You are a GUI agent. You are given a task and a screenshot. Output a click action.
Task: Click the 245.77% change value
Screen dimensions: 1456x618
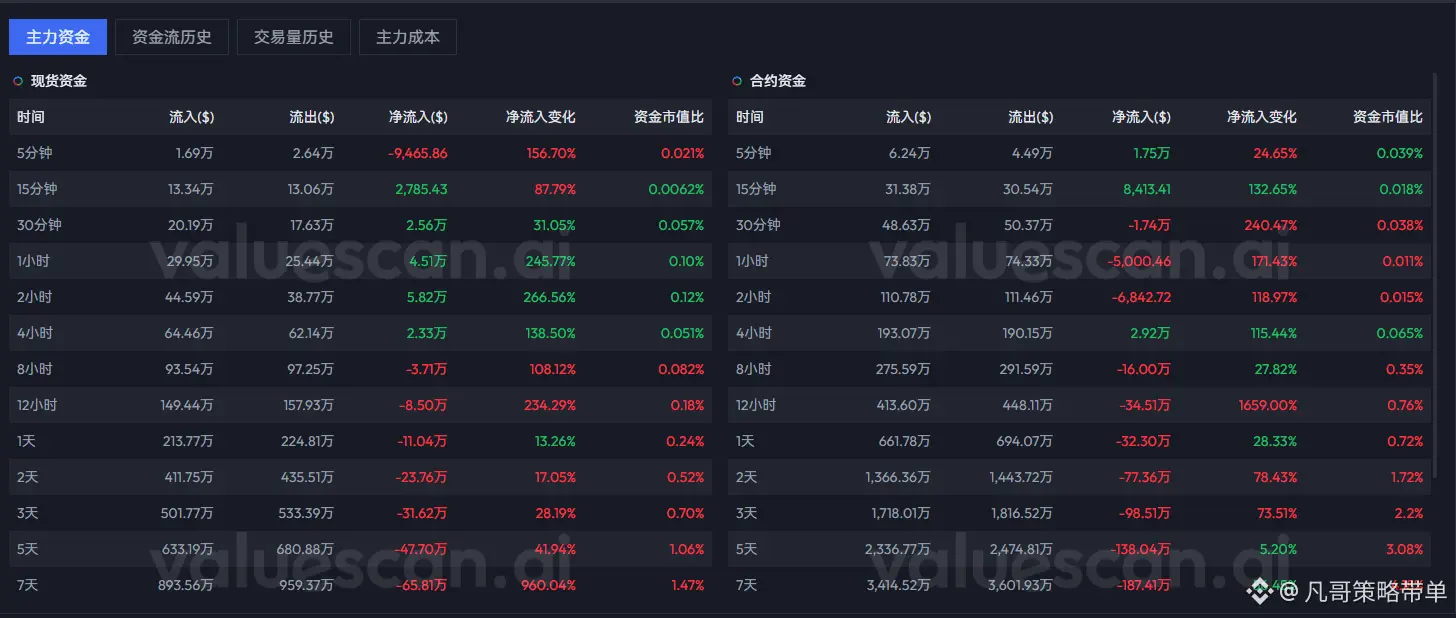549,261
